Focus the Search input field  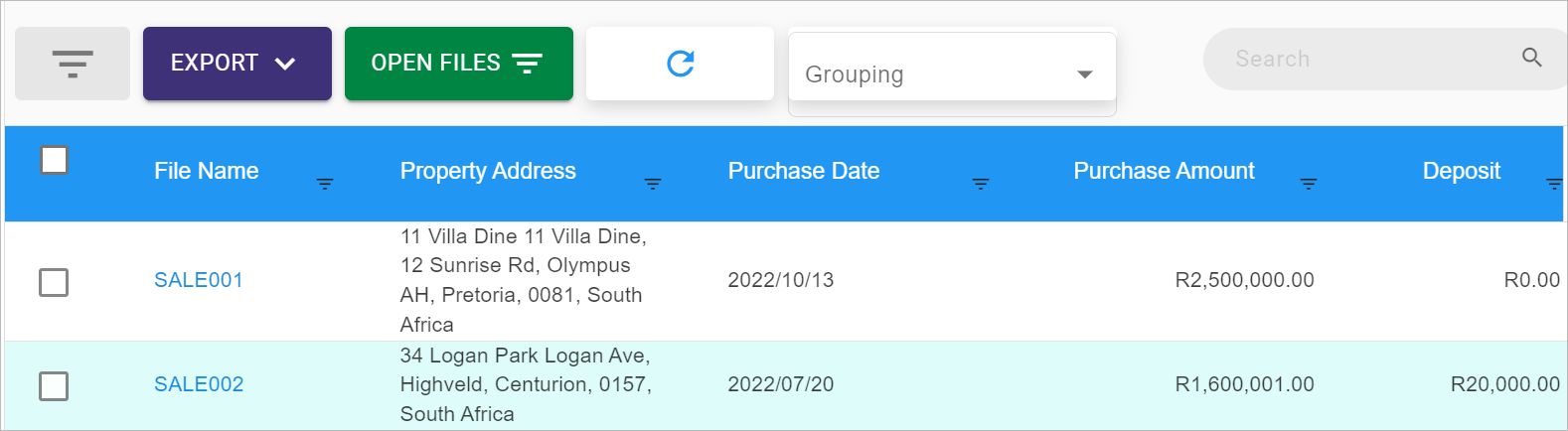pos(1371,59)
